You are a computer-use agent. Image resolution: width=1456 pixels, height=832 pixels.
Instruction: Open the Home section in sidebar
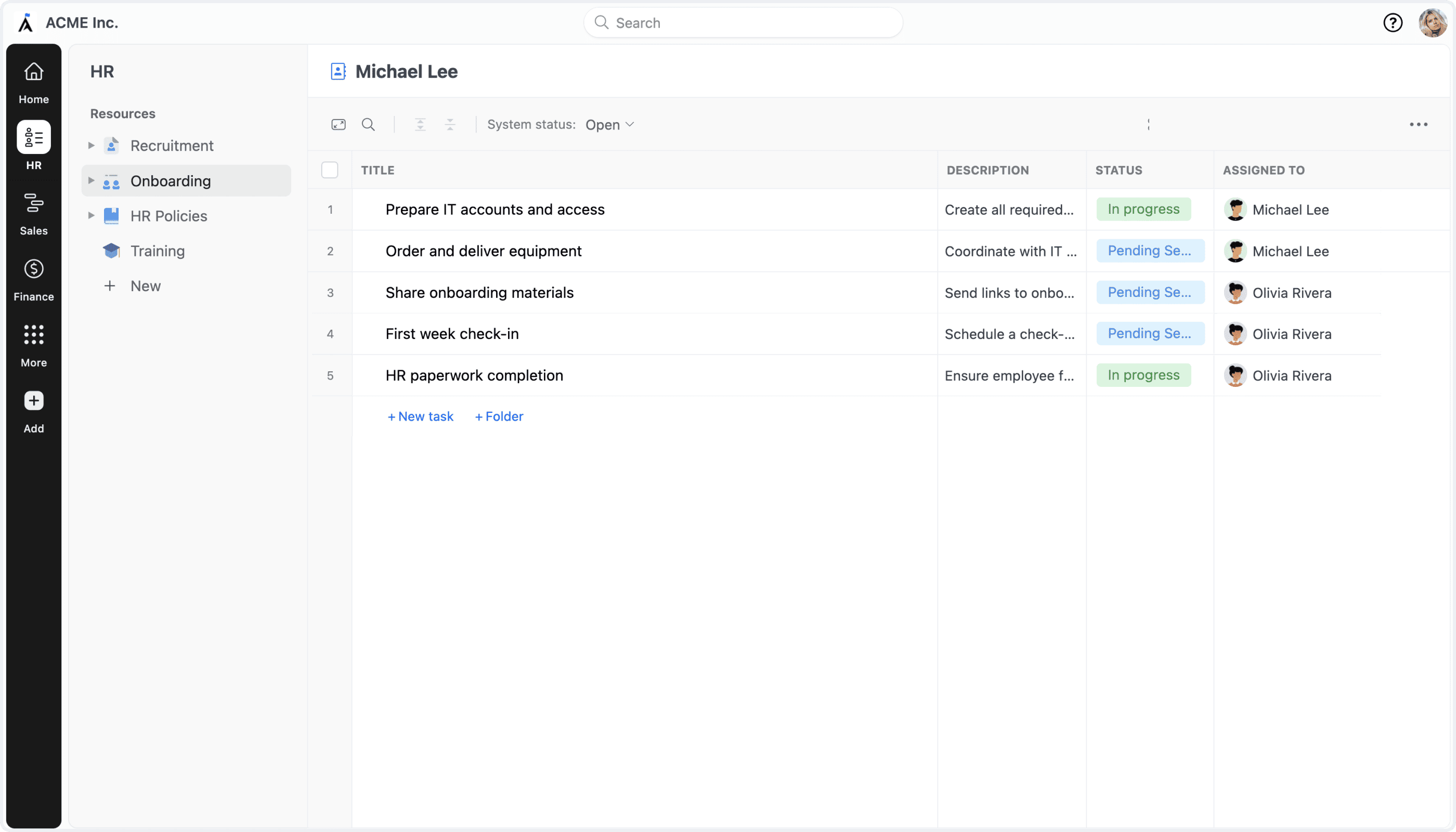point(34,82)
